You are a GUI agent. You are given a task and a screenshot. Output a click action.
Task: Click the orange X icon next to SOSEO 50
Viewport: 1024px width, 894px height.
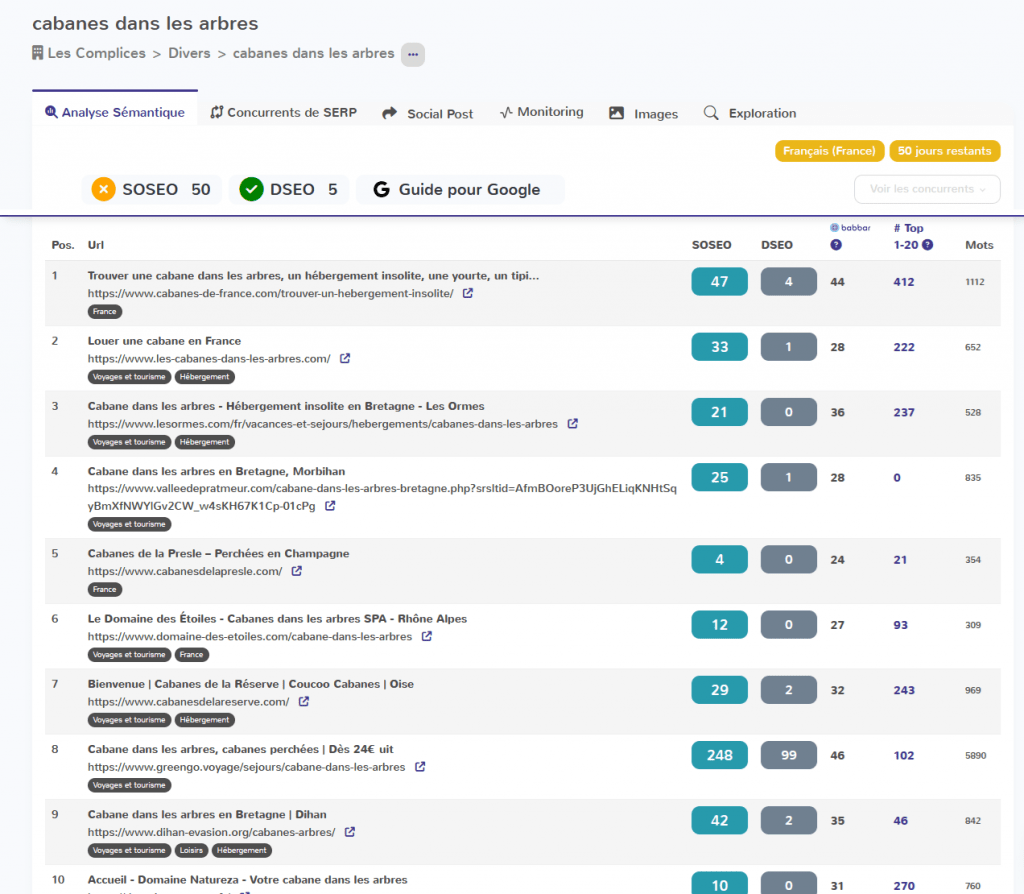(x=103, y=189)
